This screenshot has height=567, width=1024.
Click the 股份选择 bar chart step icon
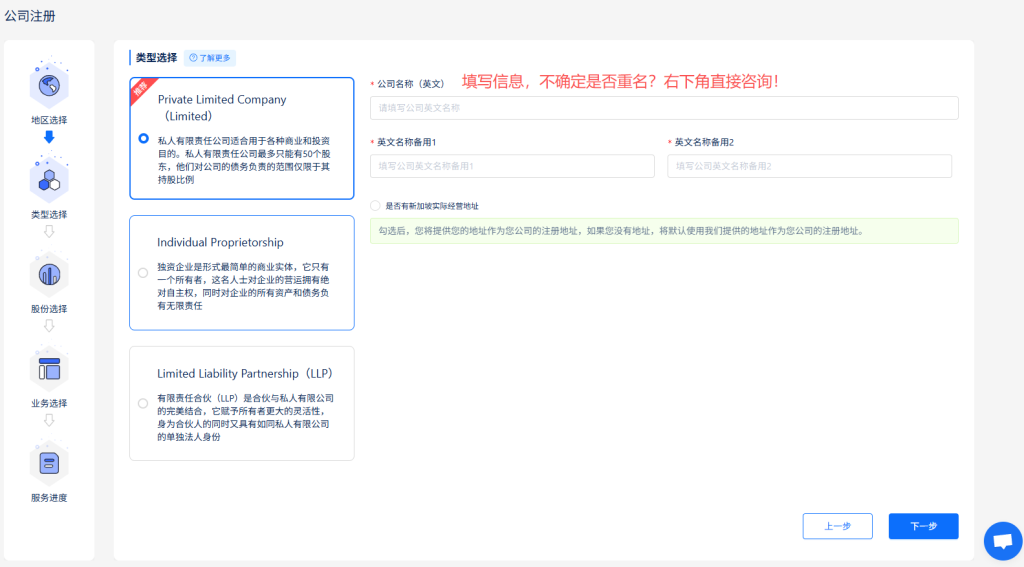click(49, 274)
